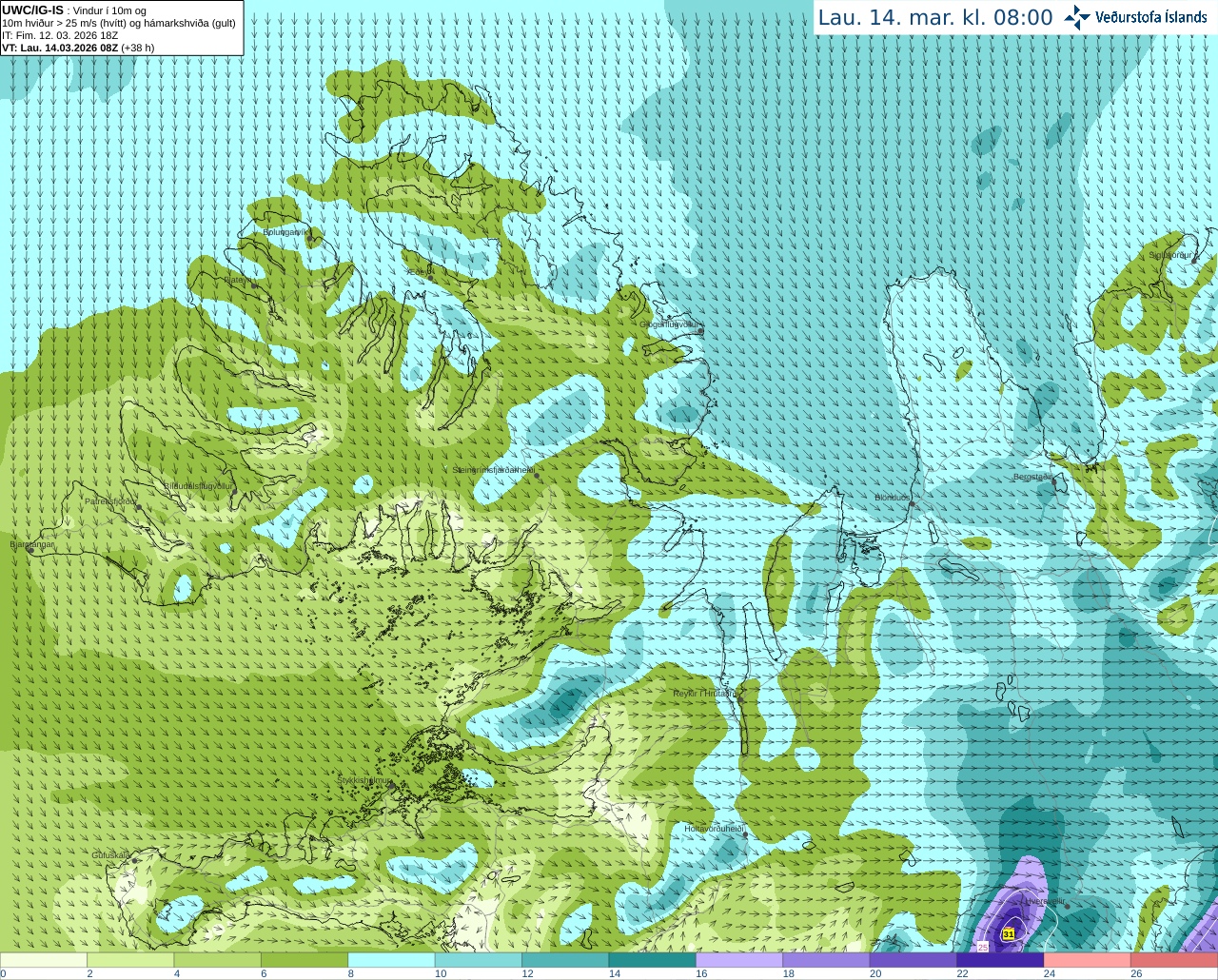Select the 0–2 m/s pale yellow legend swatch
Screen dimensions: 1218x980
44,960
